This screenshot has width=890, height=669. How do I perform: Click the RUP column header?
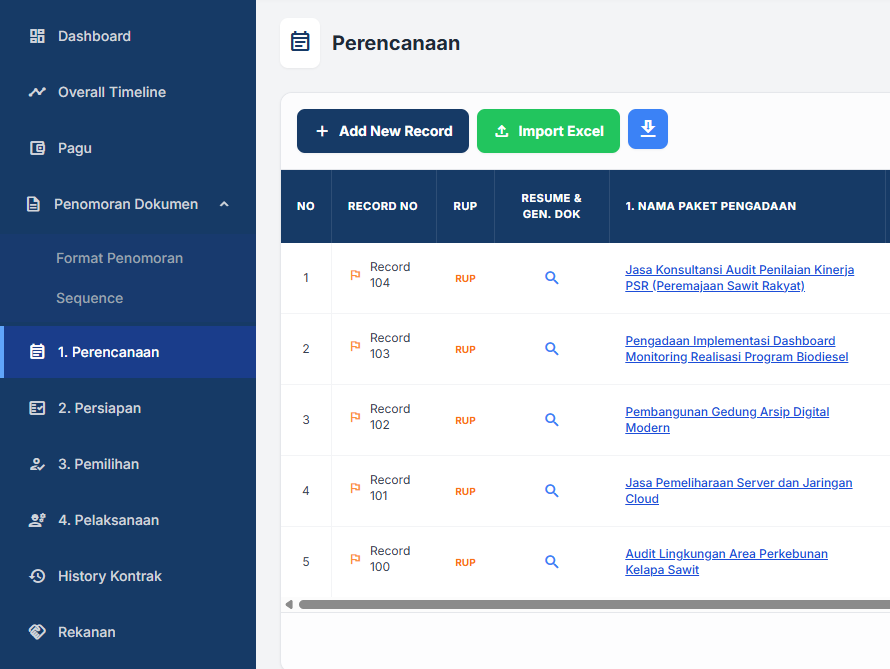click(465, 207)
